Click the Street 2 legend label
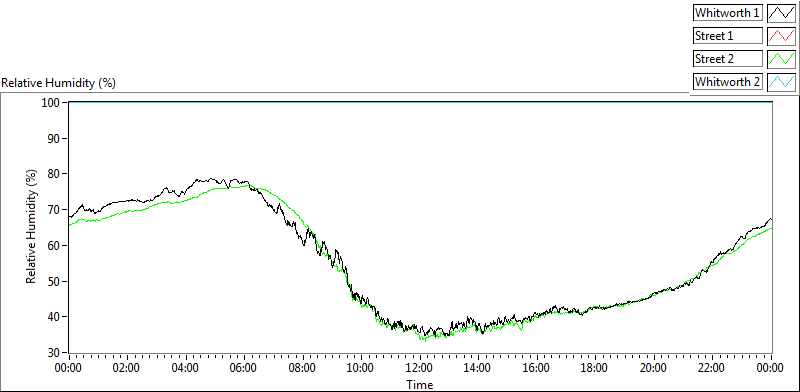This screenshot has height=392, width=800. (728, 59)
